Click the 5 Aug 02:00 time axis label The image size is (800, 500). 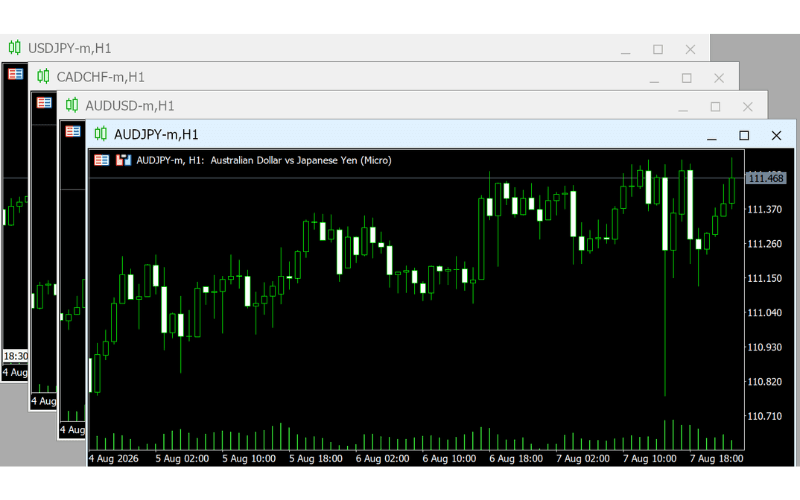(x=182, y=459)
